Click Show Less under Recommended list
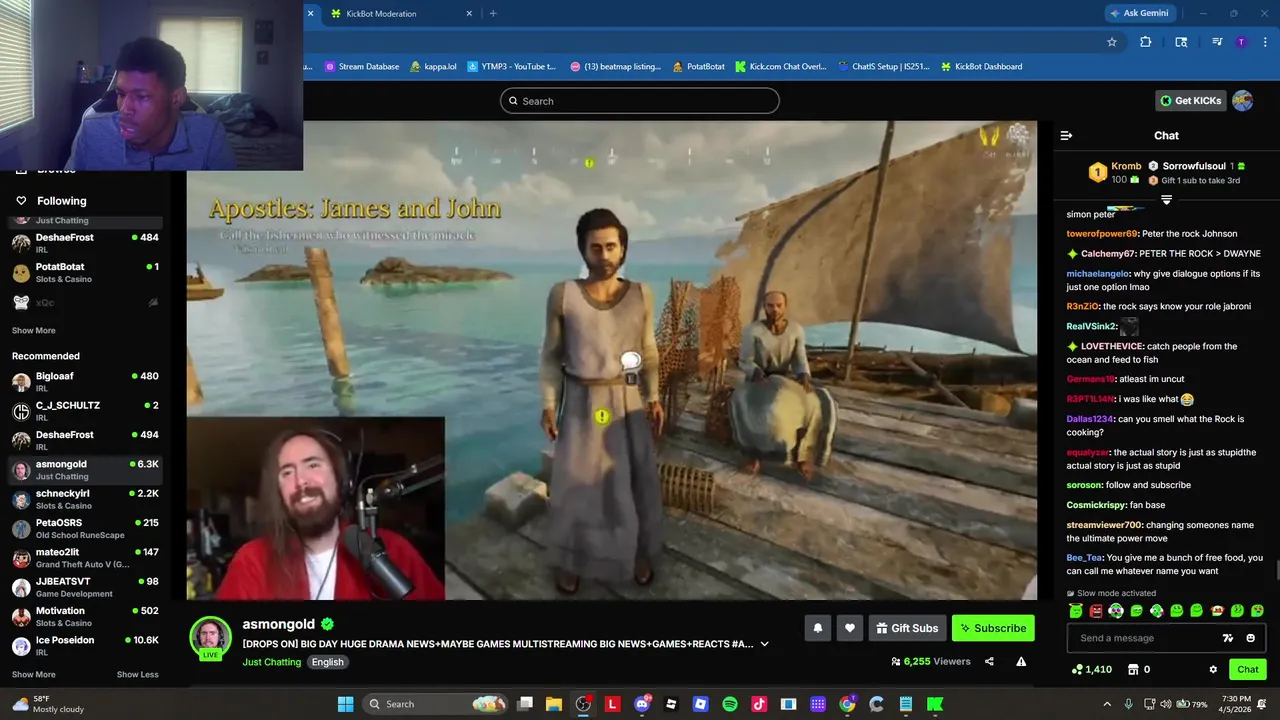The height and width of the screenshot is (720, 1280). pyautogui.click(x=137, y=674)
